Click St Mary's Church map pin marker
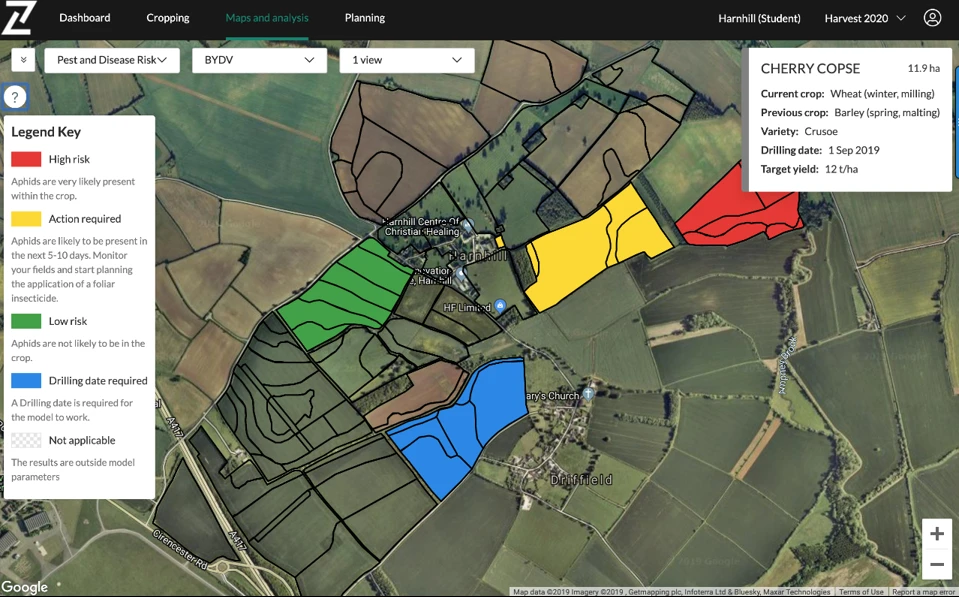Image resolution: width=959 pixels, height=597 pixels. (x=588, y=393)
